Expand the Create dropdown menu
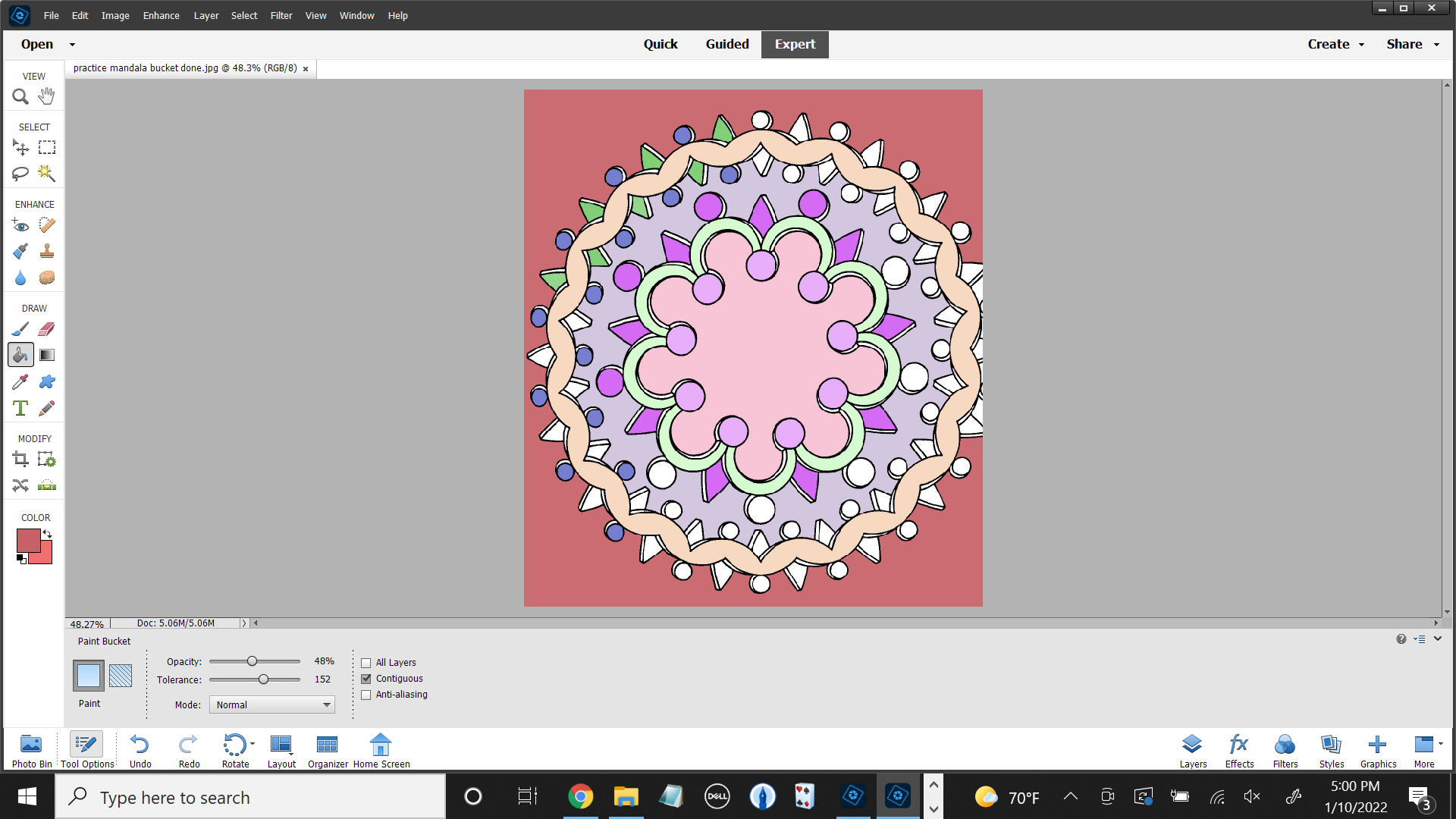The image size is (1456, 819). (x=1335, y=44)
